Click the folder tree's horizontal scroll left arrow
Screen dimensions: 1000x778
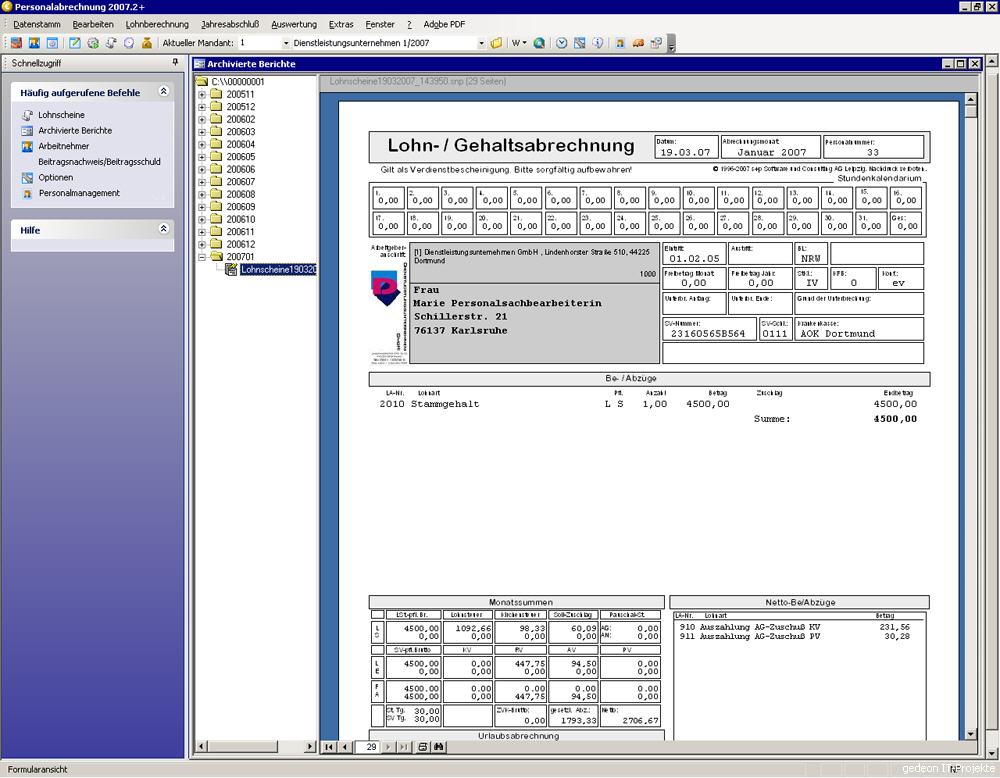[x=202, y=746]
